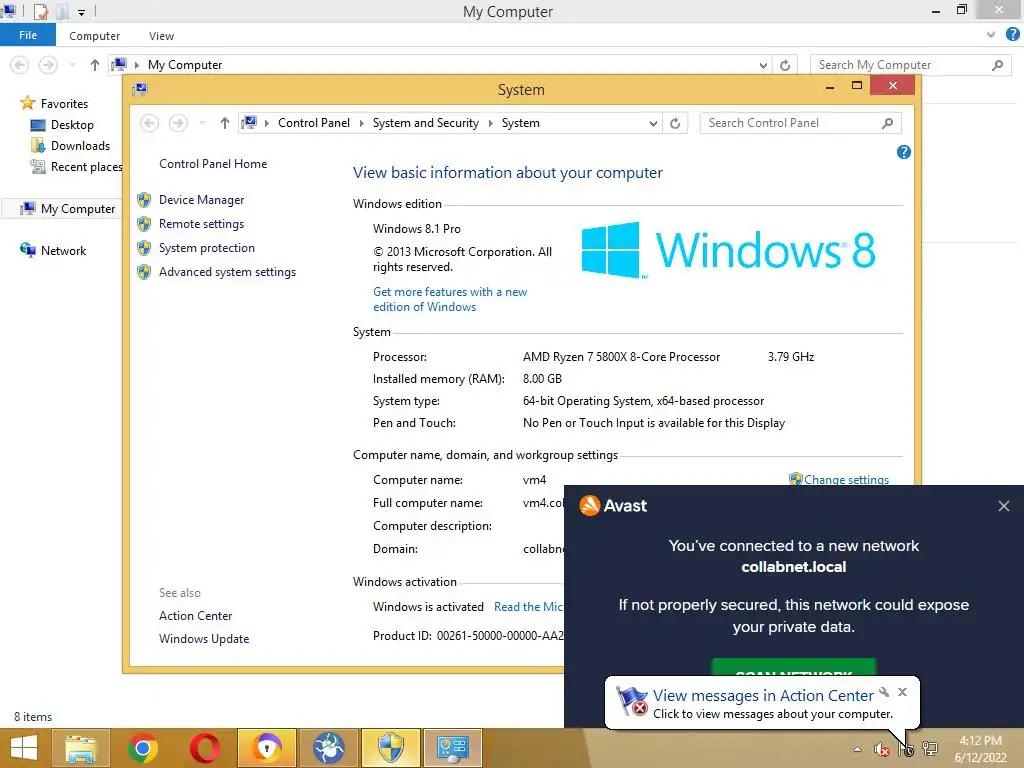
Task: Launch Google Chrome from the taskbar
Action: (143, 748)
